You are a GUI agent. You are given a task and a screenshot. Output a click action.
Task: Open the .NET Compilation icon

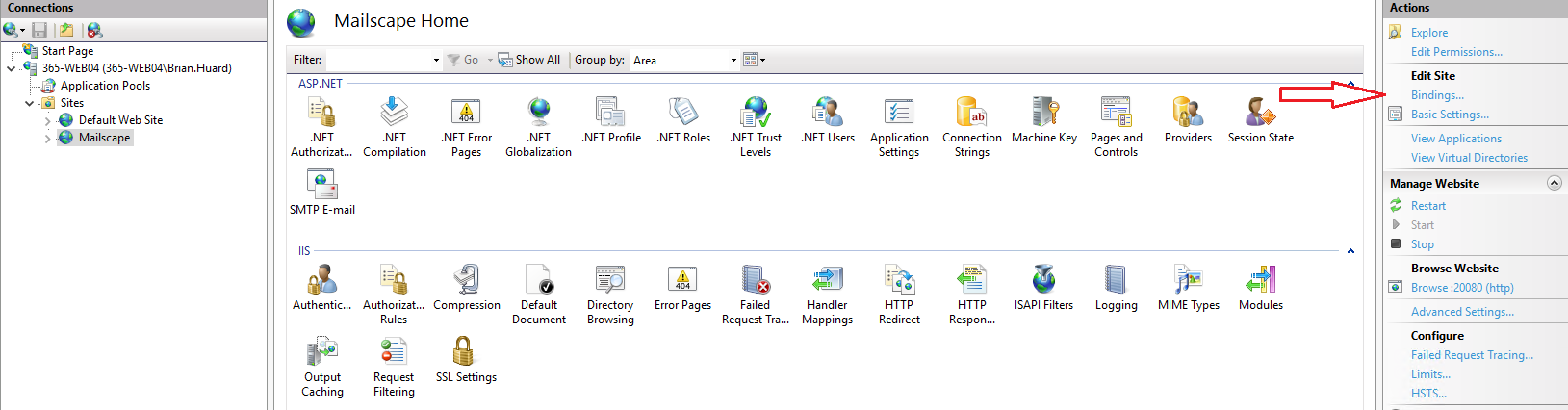(x=394, y=126)
